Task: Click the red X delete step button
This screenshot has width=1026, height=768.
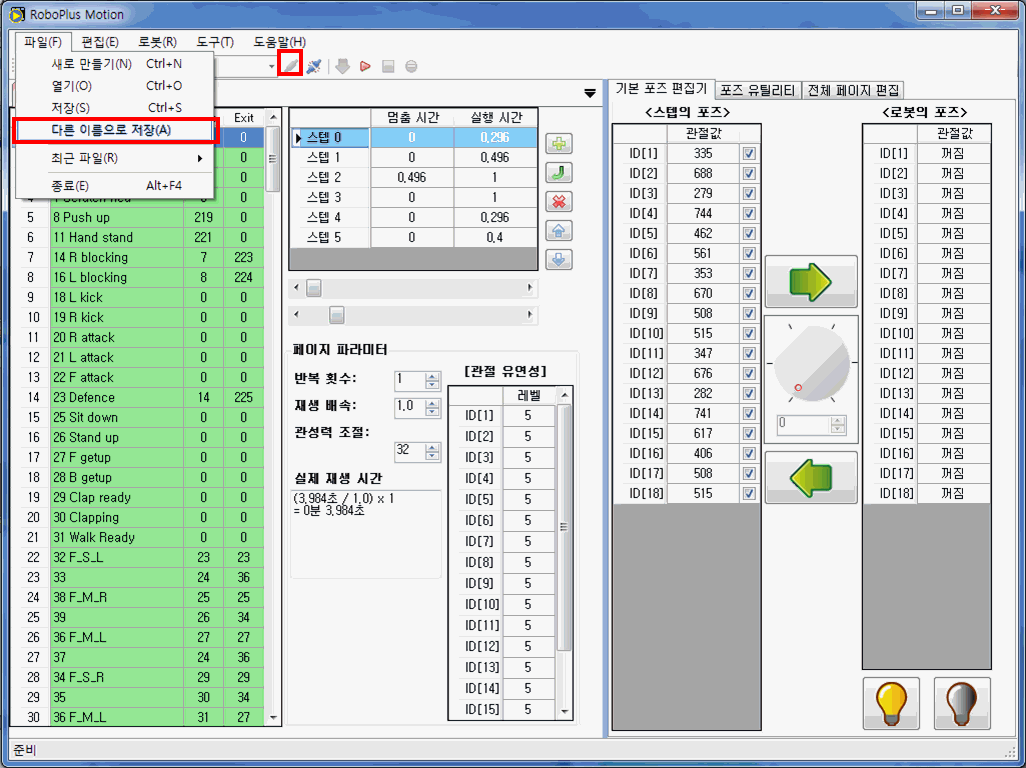Action: tap(559, 202)
